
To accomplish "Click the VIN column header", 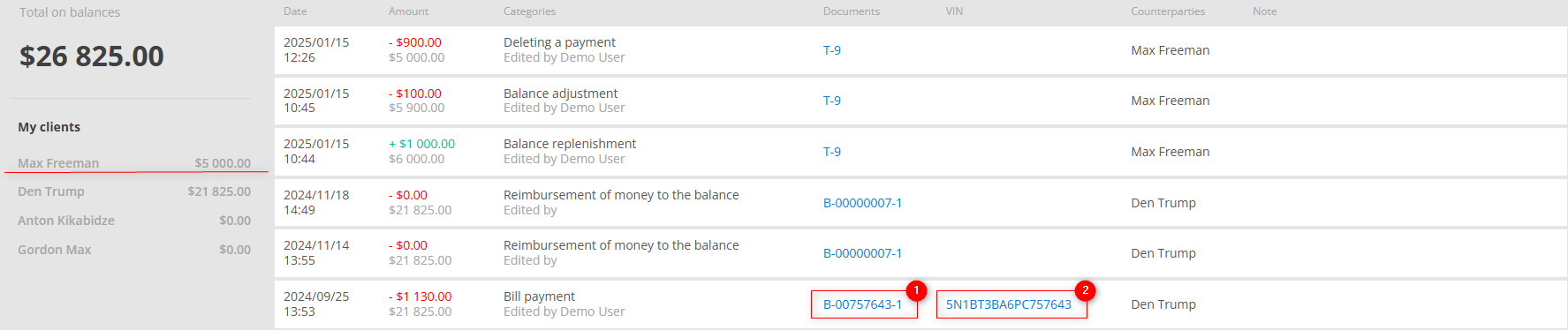I will (954, 11).
